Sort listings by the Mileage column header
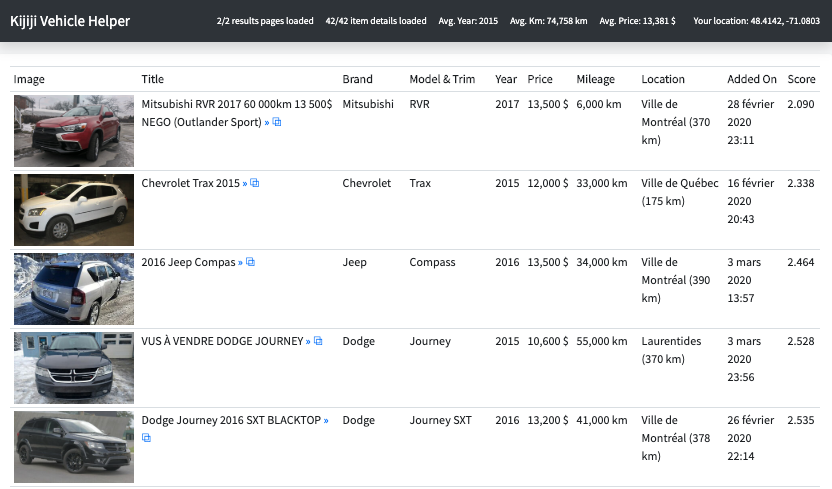This screenshot has height=489, width=832. [595, 79]
